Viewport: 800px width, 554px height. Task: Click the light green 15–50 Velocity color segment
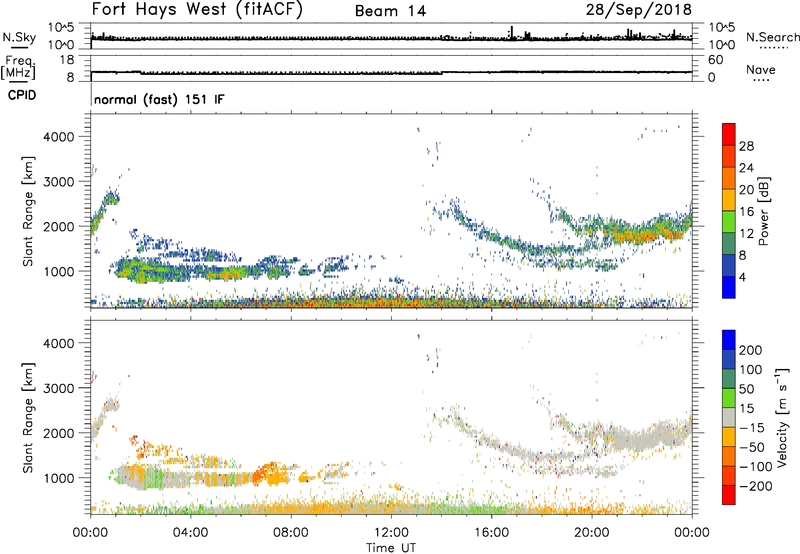tap(729, 398)
